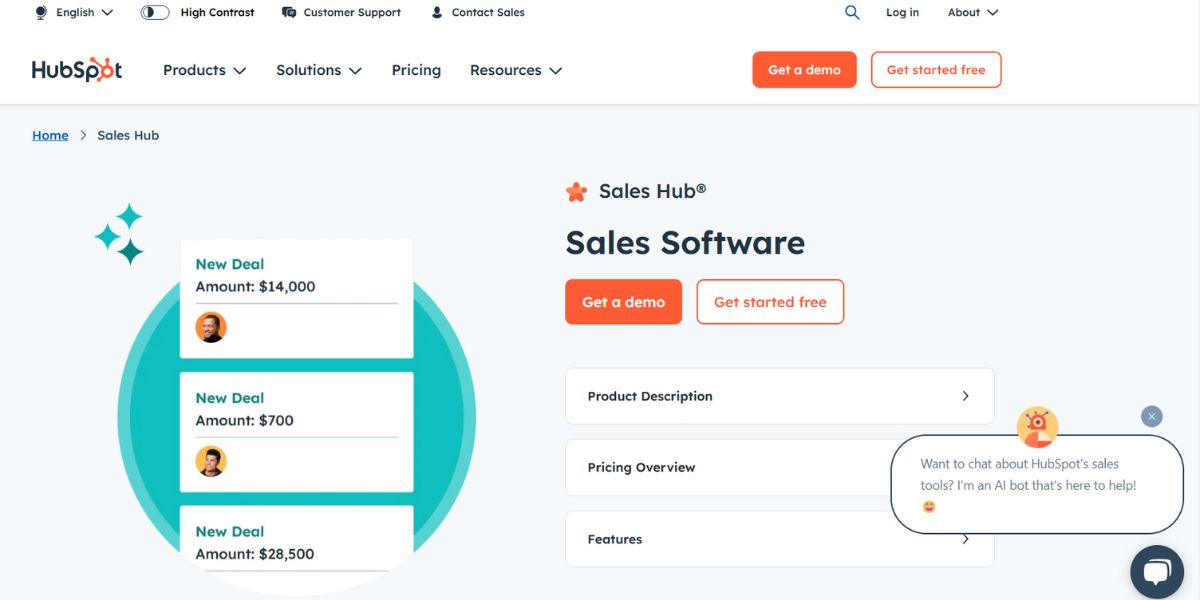The image size is (1200, 600).
Task: Click the search magnifier icon
Action: tap(851, 12)
